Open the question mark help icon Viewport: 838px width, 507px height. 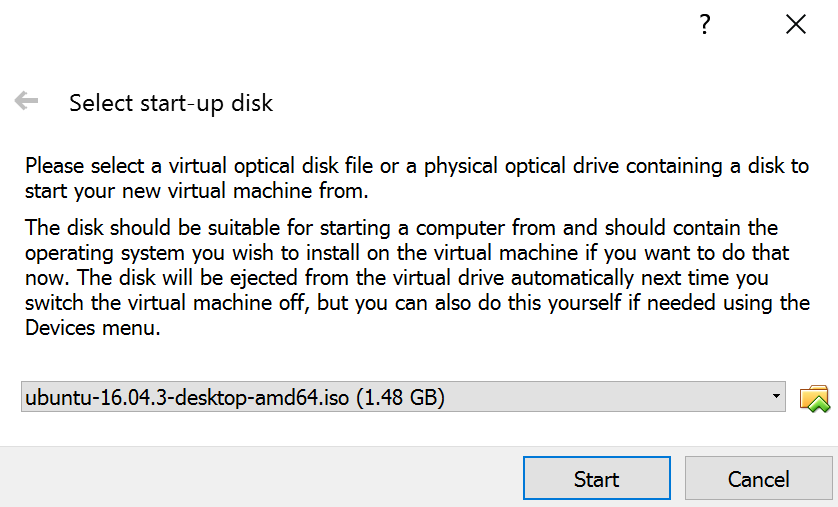[705, 25]
